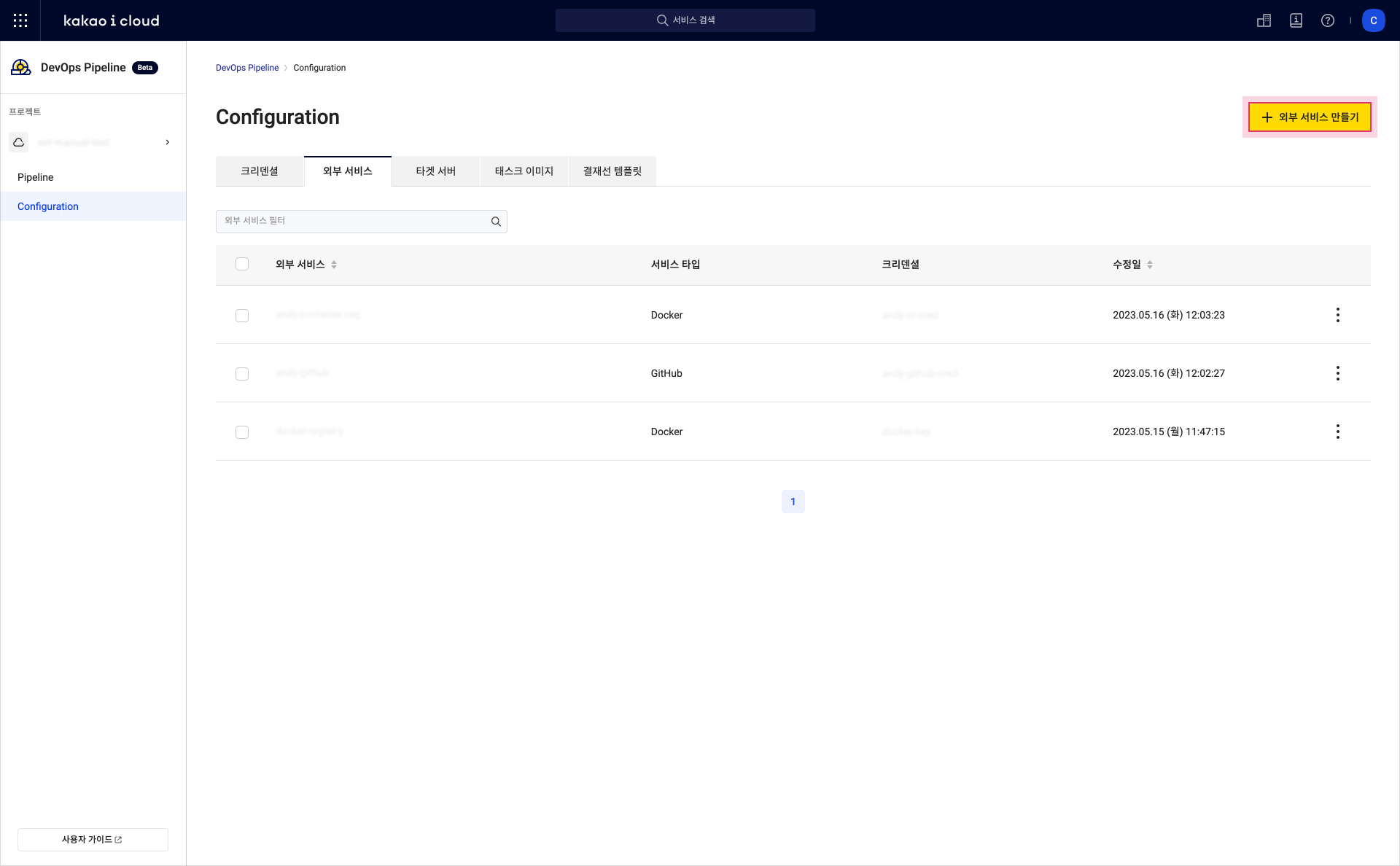This screenshot has width=1400, height=866.
Task: Focus the 외부 서비스 필터 input
Action: click(362, 222)
